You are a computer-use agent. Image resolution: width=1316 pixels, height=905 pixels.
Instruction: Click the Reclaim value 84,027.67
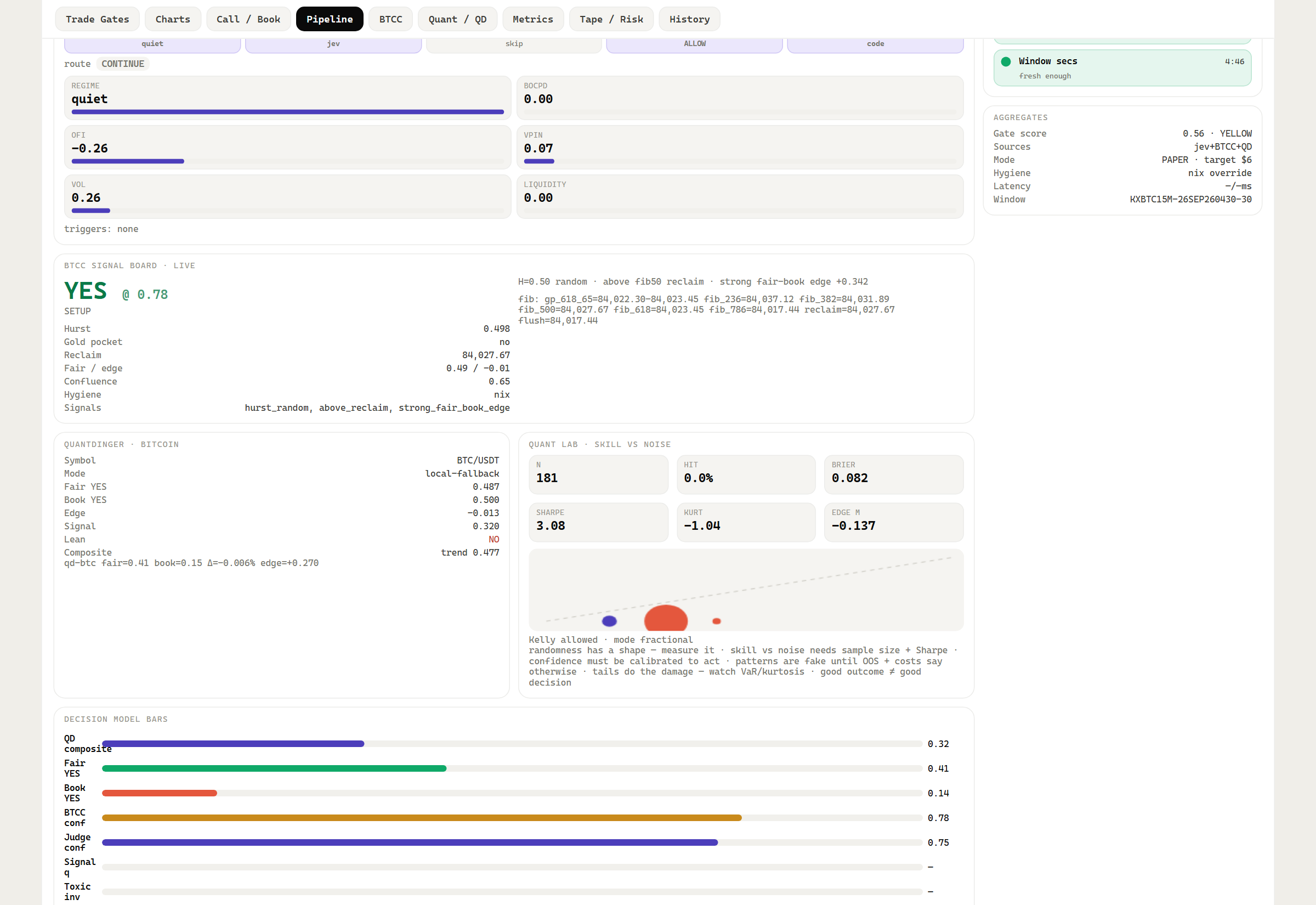[x=486, y=355]
